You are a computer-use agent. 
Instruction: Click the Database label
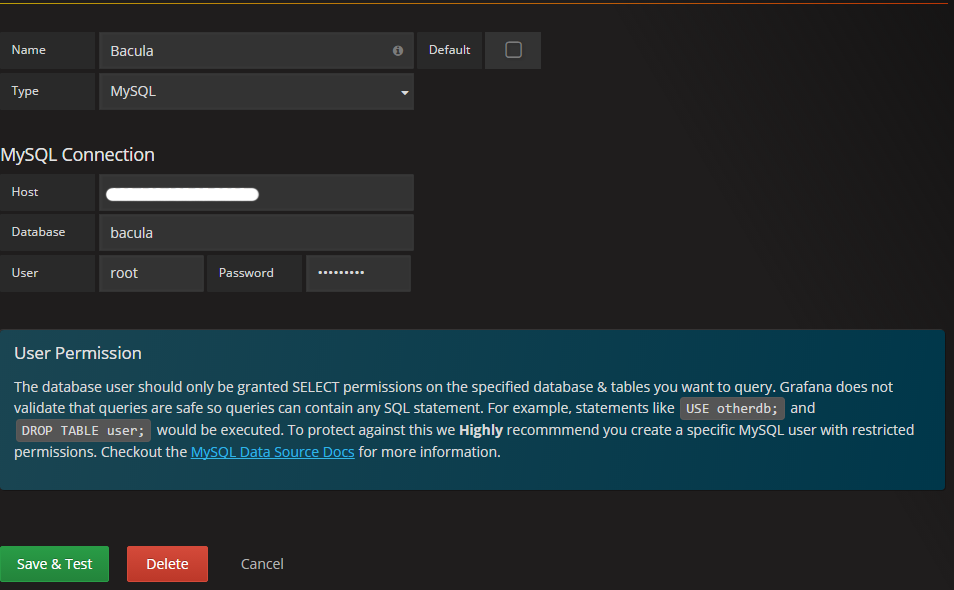pyautogui.click(x=38, y=232)
